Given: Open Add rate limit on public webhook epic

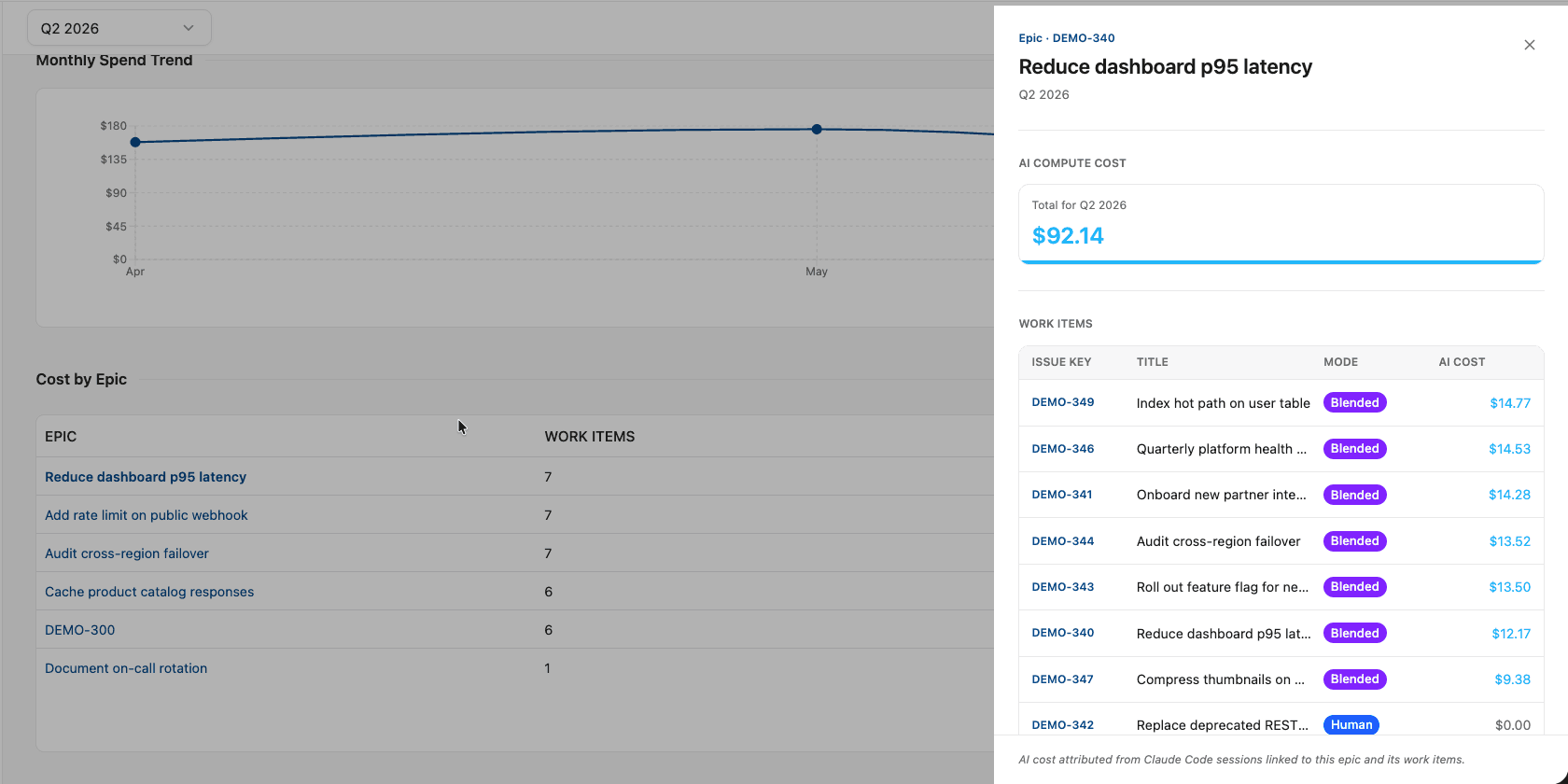Looking at the screenshot, I should pos(147,515).
